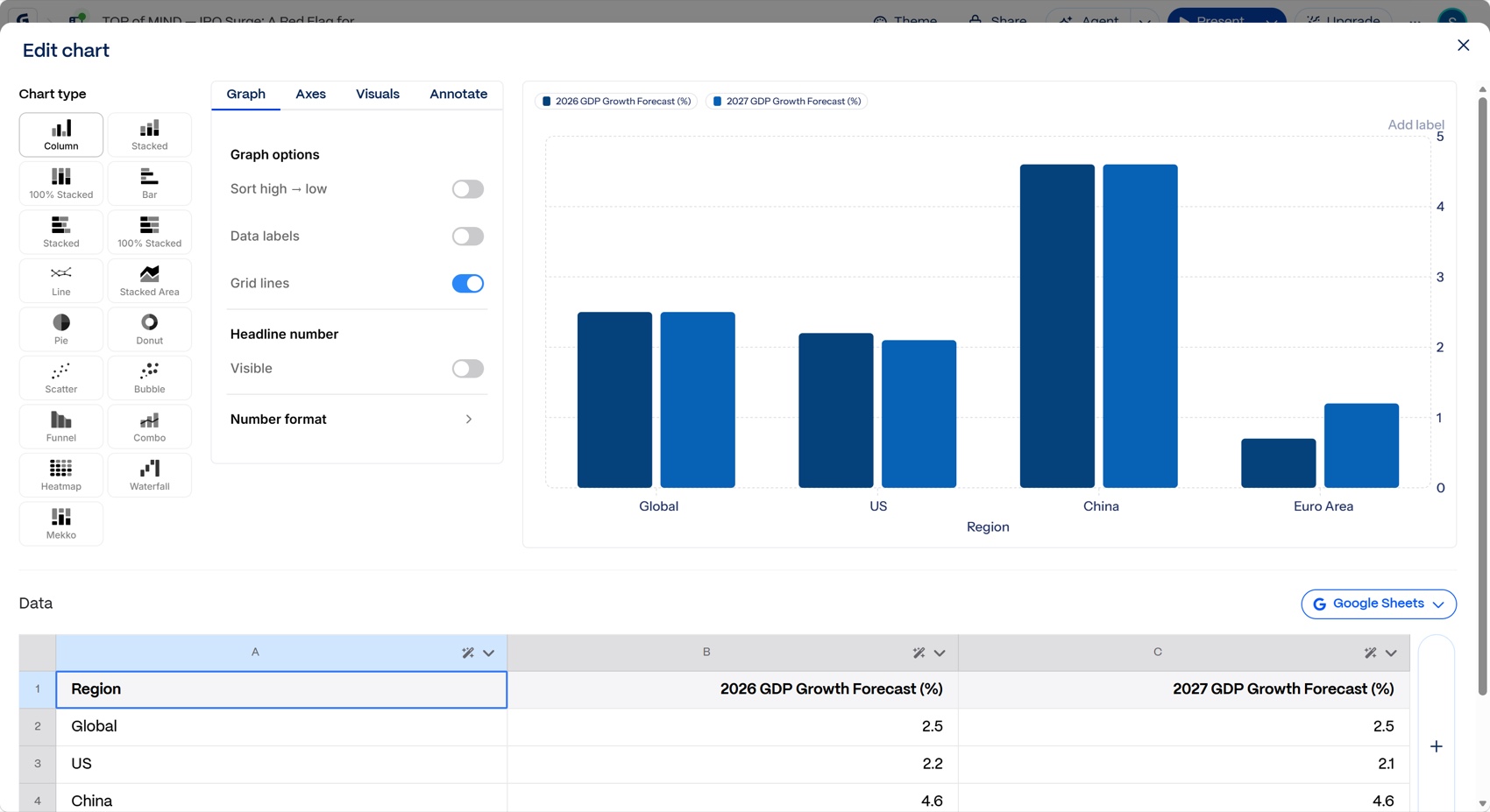Click the China 2027 bar
The height and width of the screenshot is (812, 1490).
(x=1140, y=326)
